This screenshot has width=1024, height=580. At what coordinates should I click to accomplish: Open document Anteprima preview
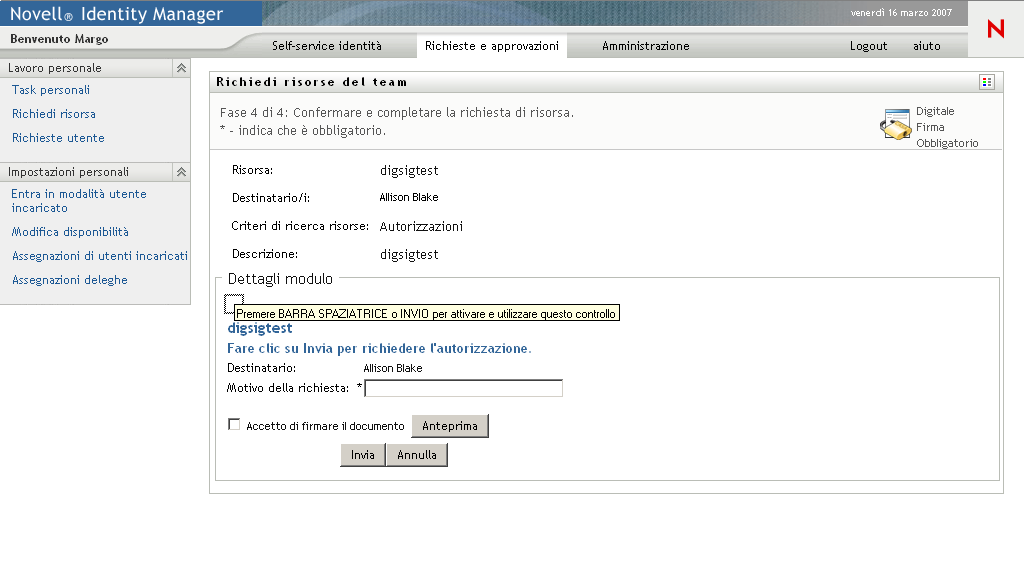pos(450,426)
